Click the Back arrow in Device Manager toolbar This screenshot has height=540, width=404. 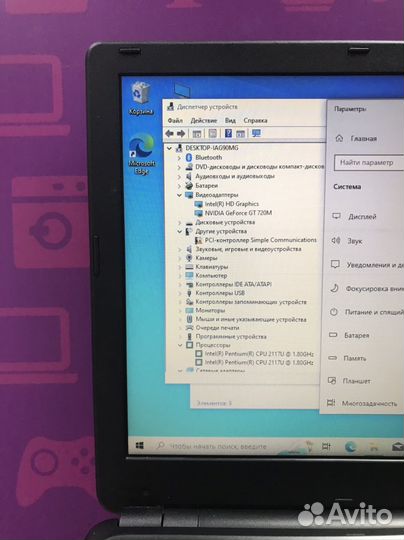tap(169, 134)
